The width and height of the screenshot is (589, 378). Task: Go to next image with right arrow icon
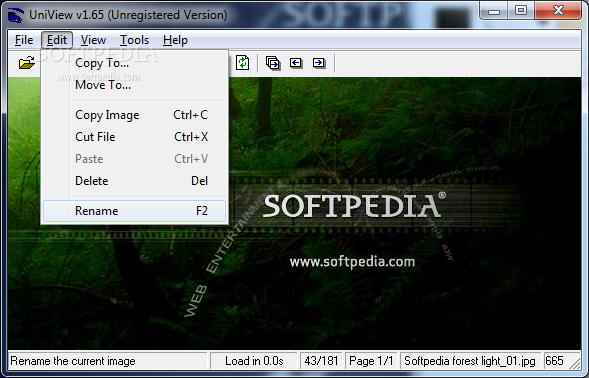tap(319, 63)
